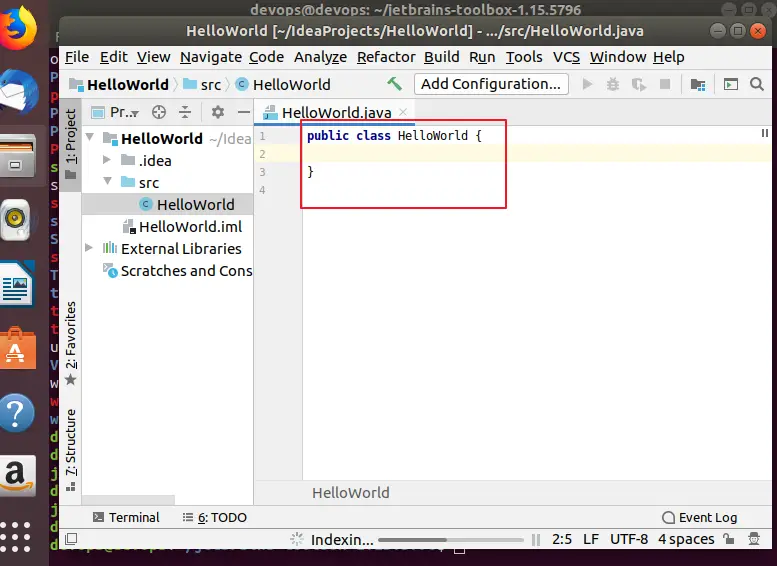Click the inspector hat icon in status bar
Viewport: 777px width, 566px height.
[x=754, y=539]
